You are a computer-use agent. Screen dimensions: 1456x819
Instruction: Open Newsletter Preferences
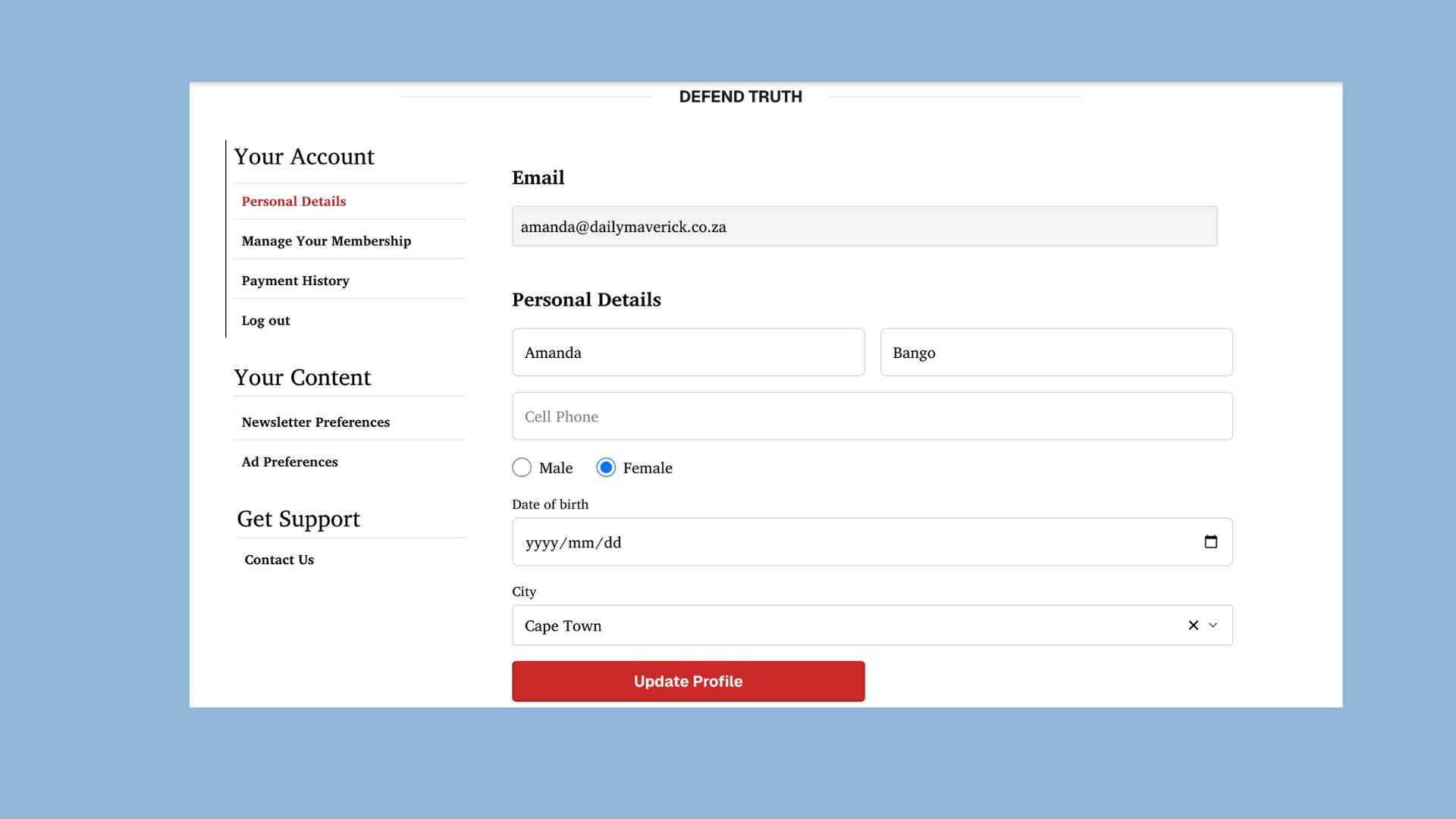coord(315,422)
